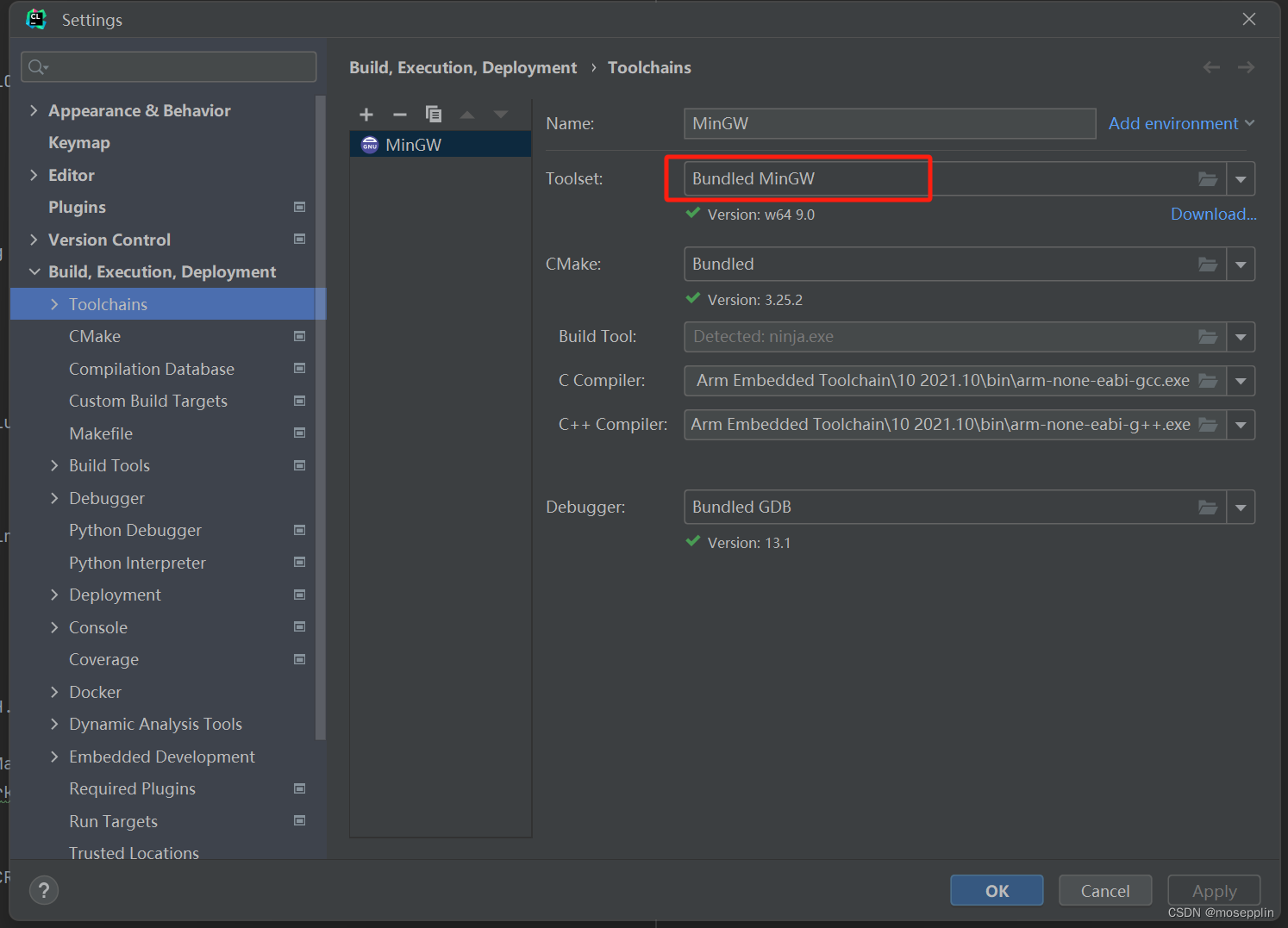Click project-level icon beside Plugins
Screen dimensions: 1288x928
point(300,207)
